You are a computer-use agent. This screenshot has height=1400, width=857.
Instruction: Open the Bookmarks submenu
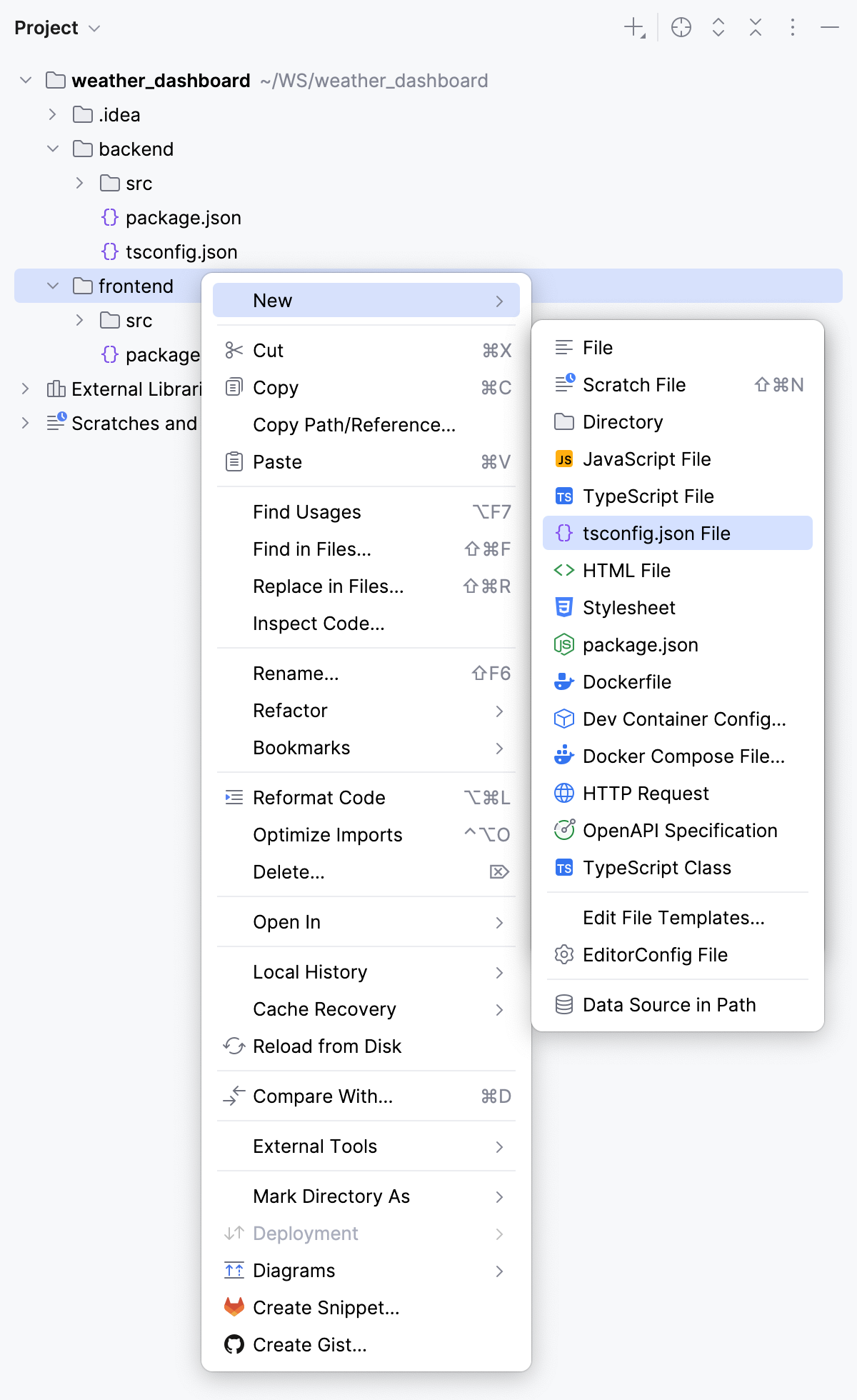tap(366, 747)
